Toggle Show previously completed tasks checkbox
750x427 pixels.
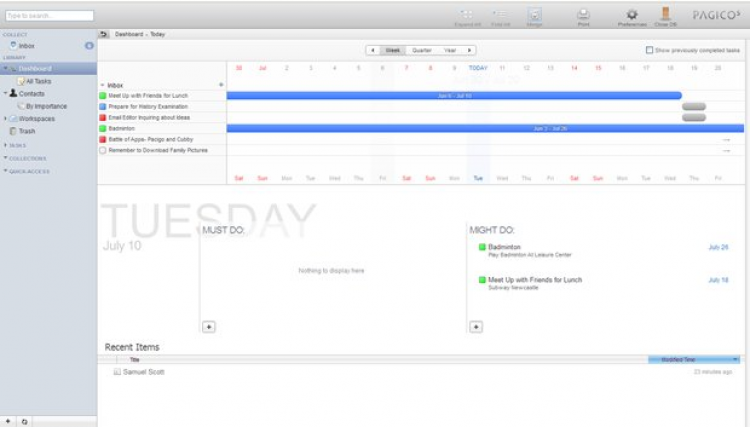pyautogui.click(x=649, y=50)
